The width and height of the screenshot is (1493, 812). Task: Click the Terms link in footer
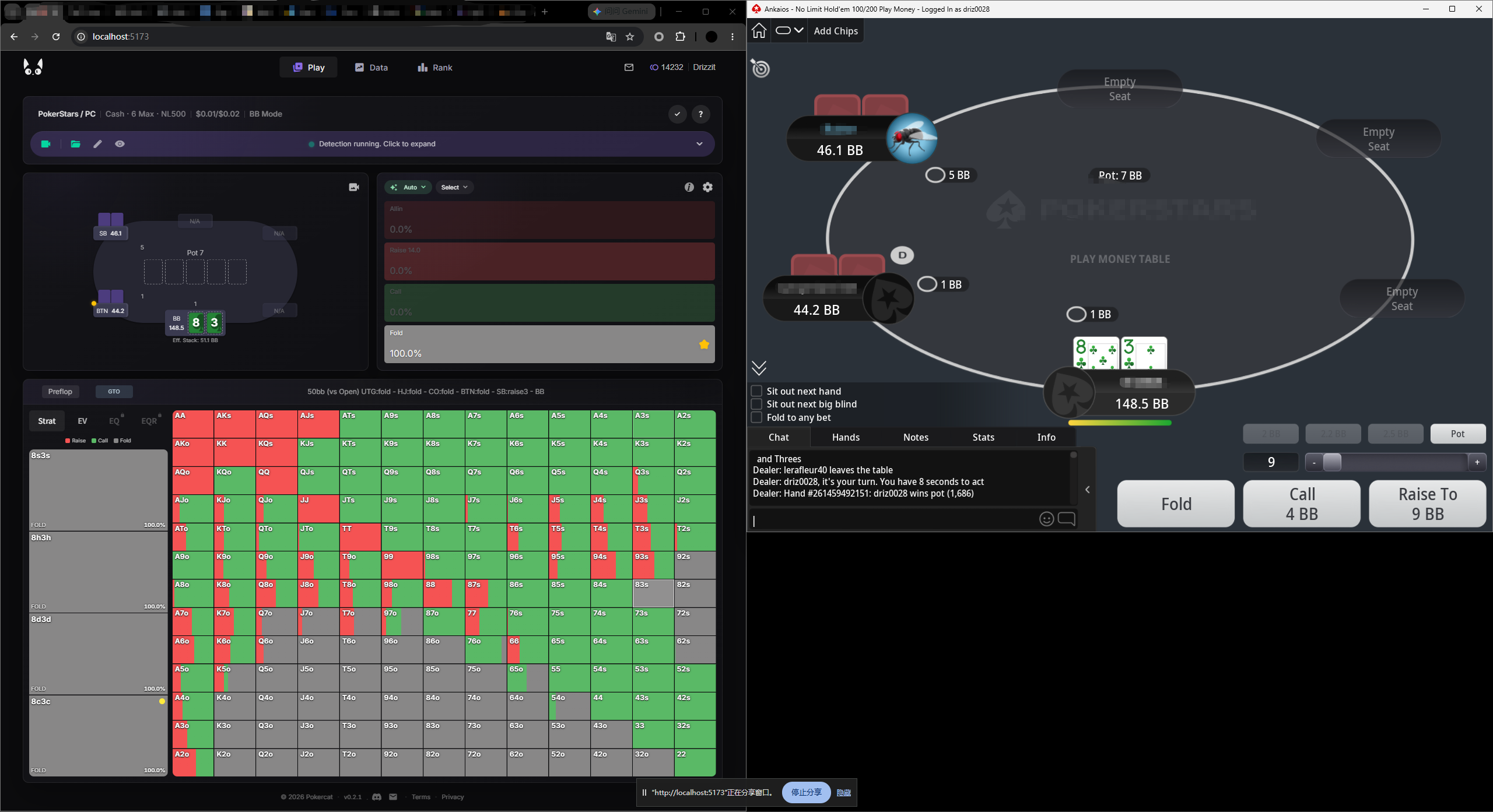click(x=420, y=797)
